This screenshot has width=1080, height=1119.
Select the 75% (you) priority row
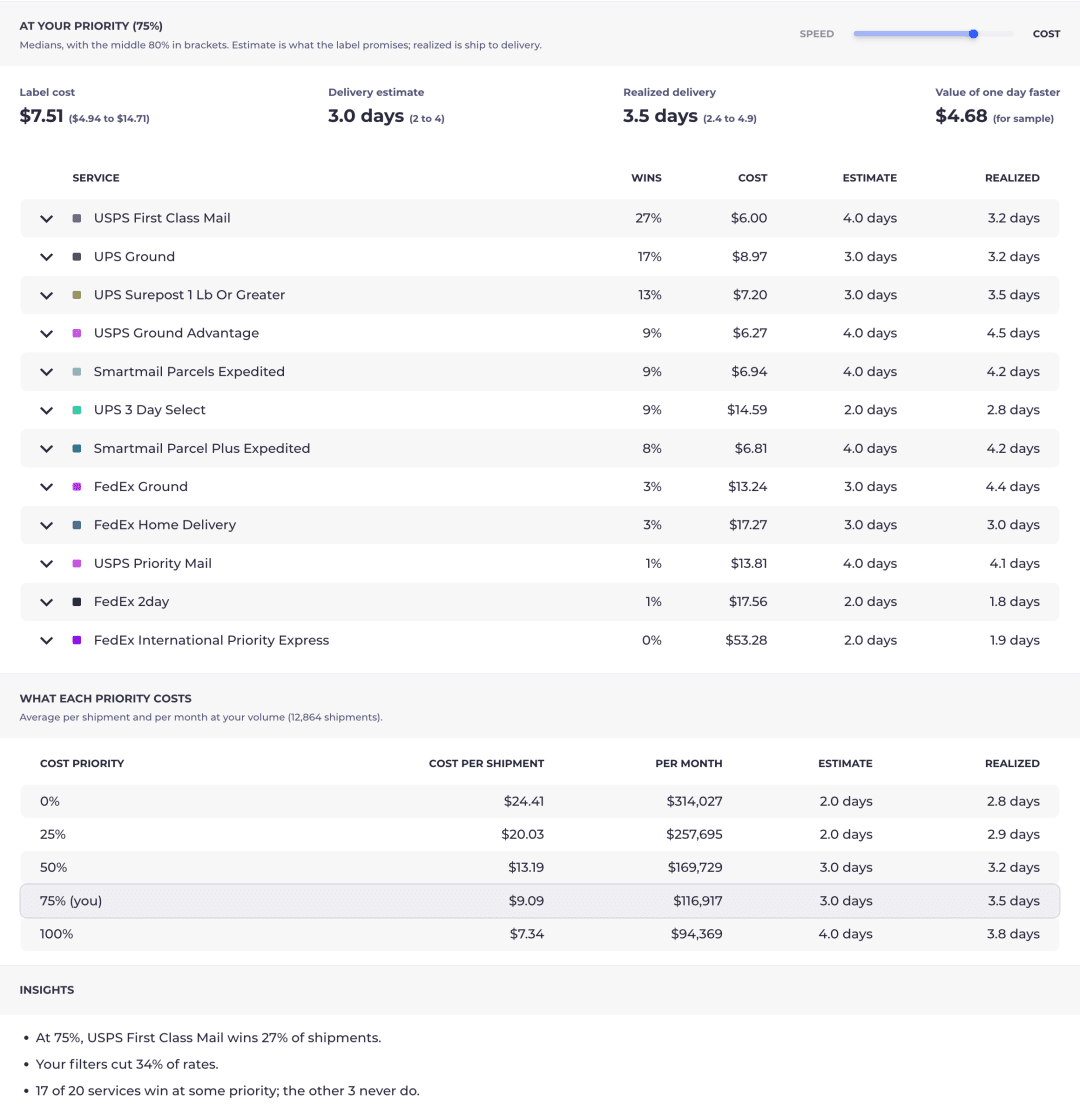pos(540,901)
